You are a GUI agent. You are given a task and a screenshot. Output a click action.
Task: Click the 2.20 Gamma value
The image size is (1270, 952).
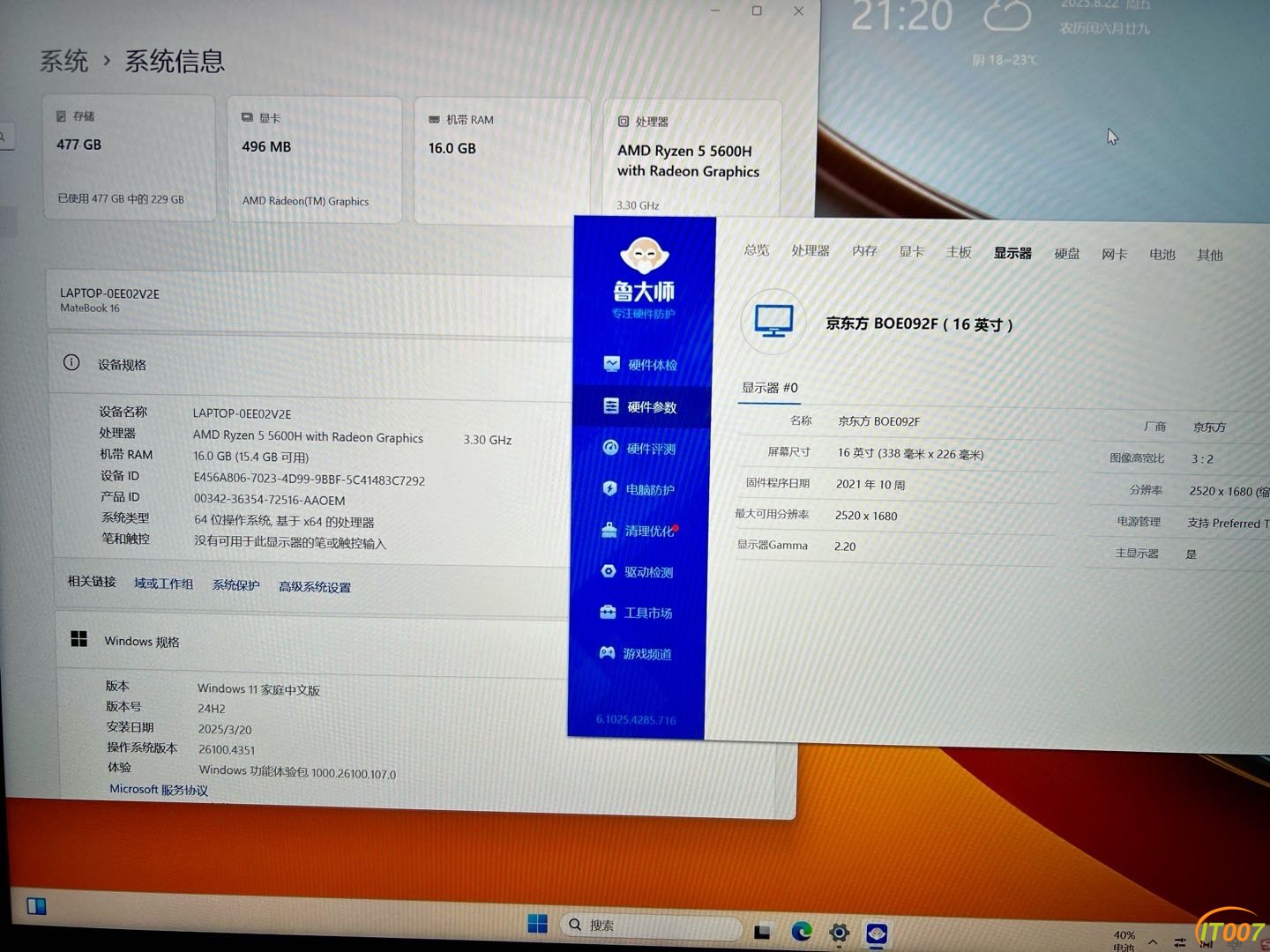(x=845, y=547)
